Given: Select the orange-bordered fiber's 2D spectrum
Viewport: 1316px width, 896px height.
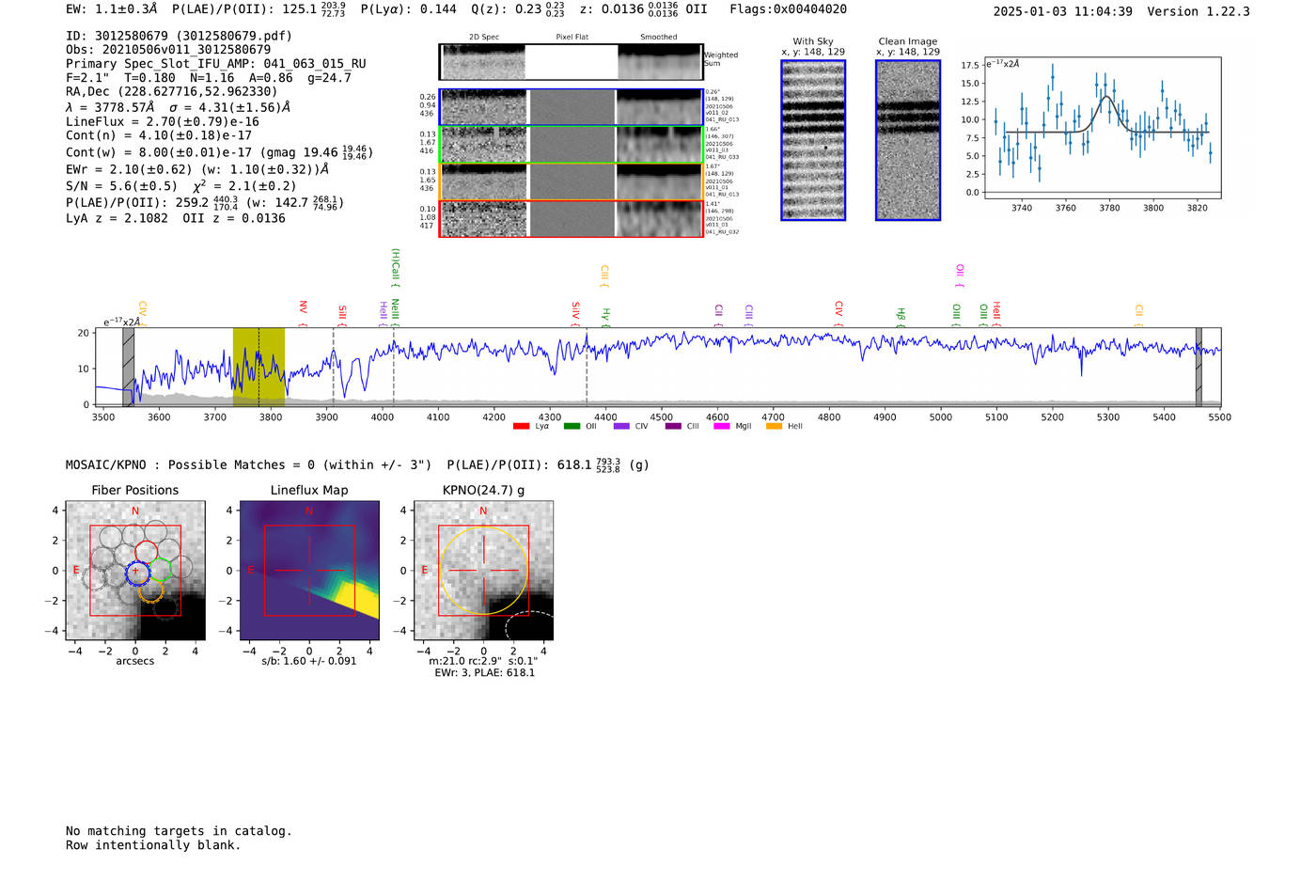Looking at the screenshot, I should (x=484, y=181).
